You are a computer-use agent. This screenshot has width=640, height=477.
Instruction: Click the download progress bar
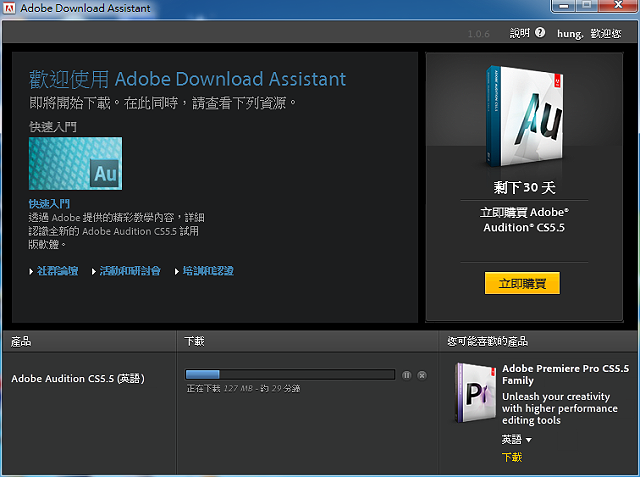coord(290,375)
